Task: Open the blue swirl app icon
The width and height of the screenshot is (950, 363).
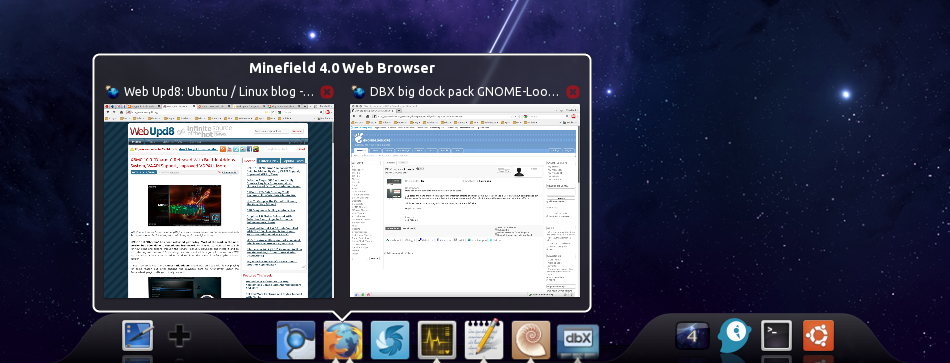Action: 390,340
